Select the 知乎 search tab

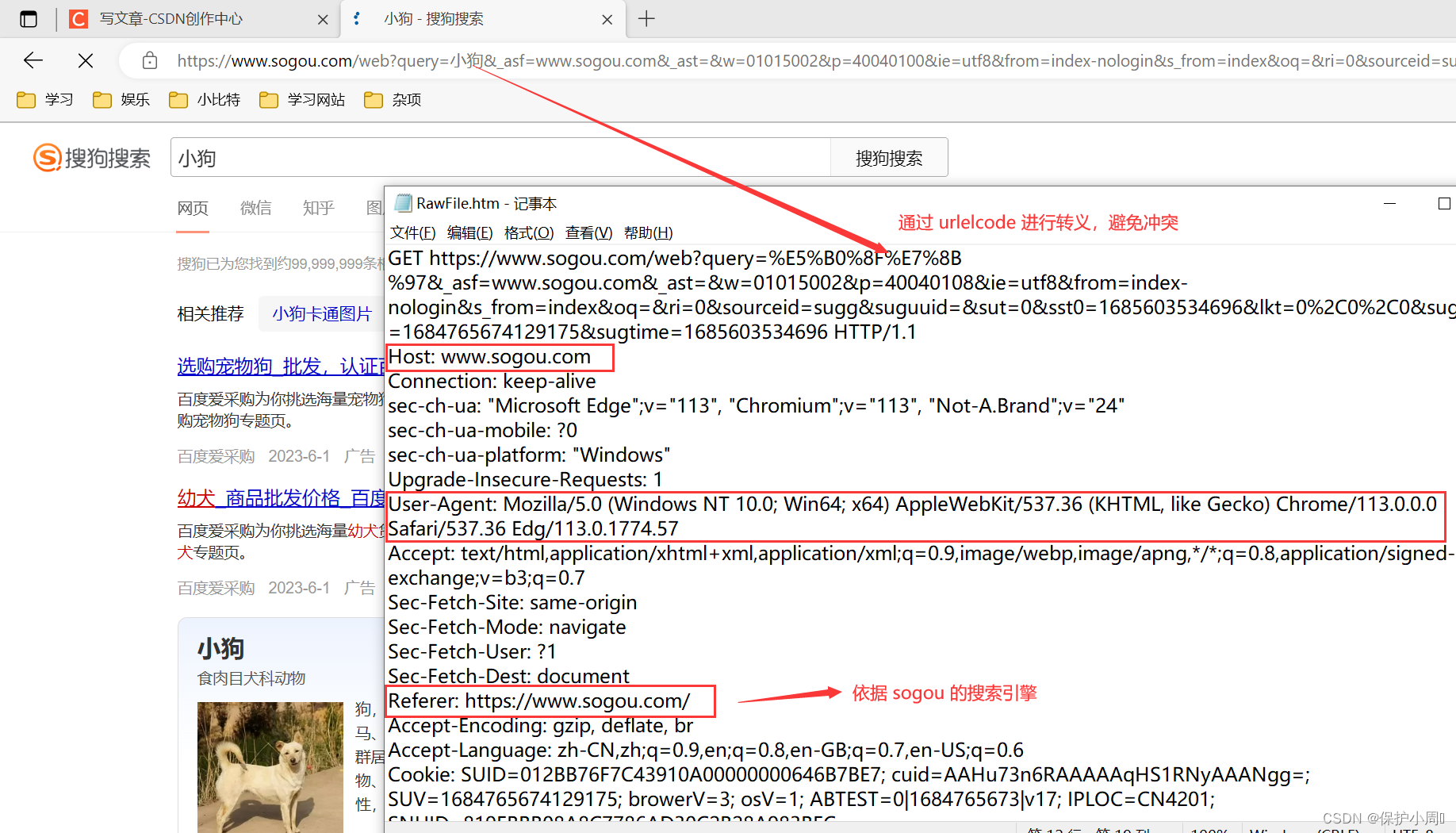coord(318,209)
